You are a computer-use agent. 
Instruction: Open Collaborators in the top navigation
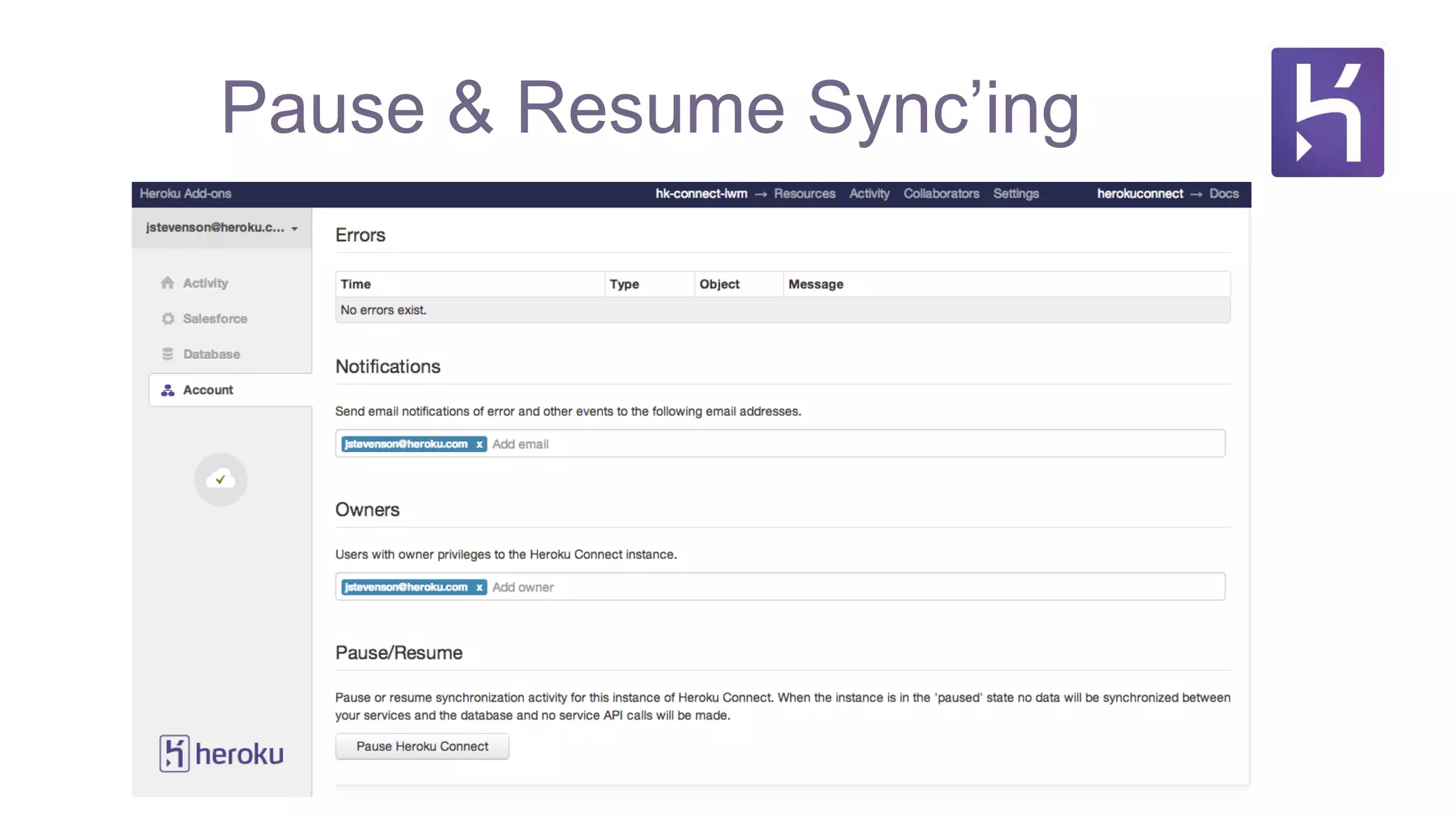[x=941, y=193]
